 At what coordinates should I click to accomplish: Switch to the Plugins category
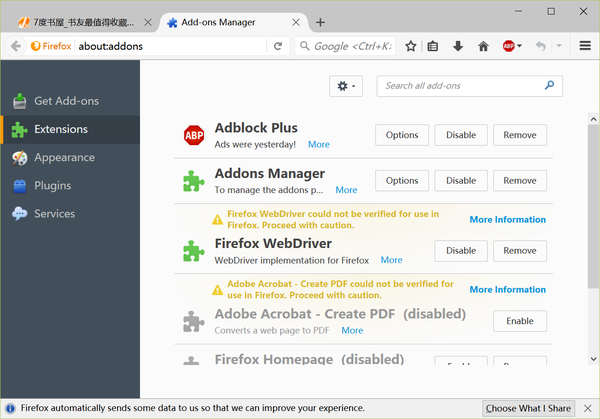(x=52, y=185)
